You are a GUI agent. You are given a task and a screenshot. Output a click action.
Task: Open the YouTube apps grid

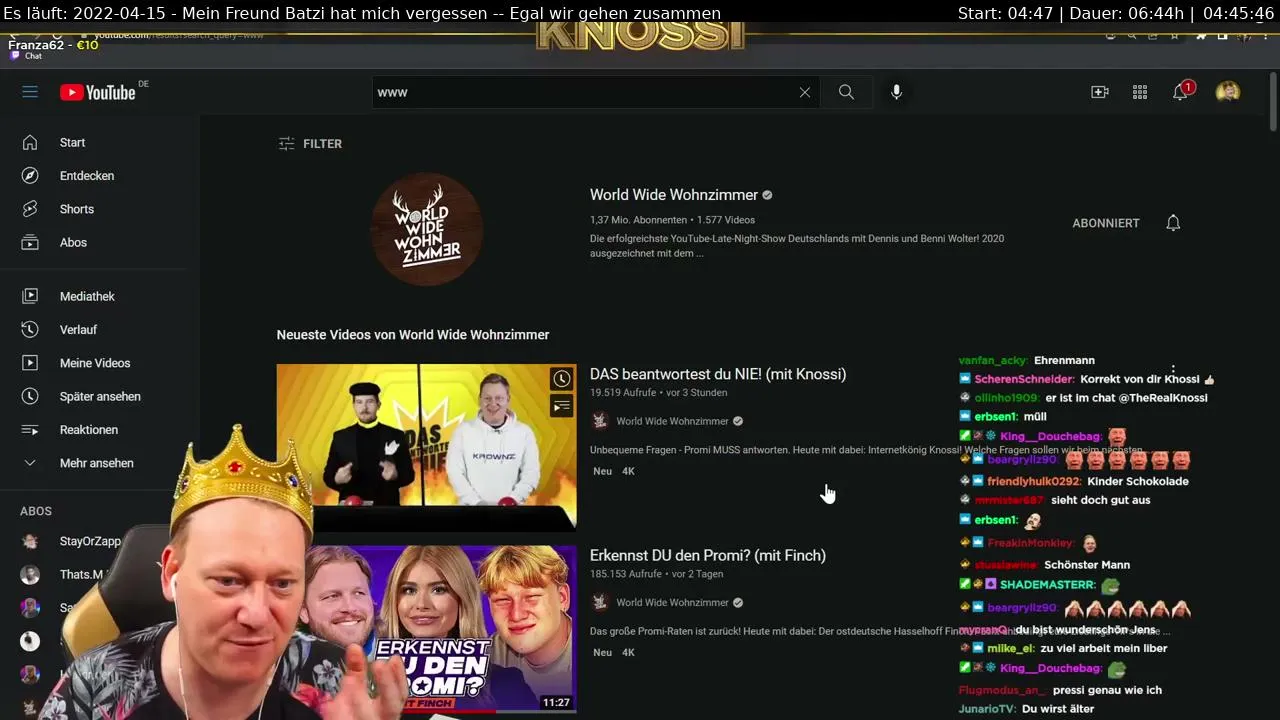[1140, 92]
